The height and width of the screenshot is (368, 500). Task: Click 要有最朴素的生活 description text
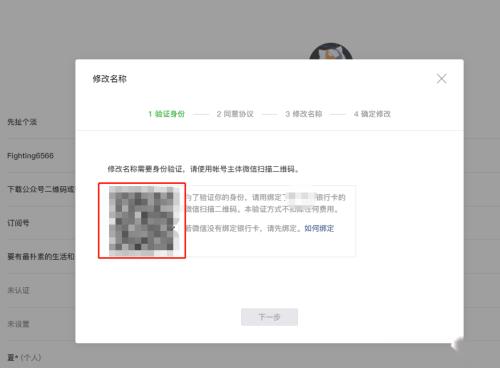[41, 257]
